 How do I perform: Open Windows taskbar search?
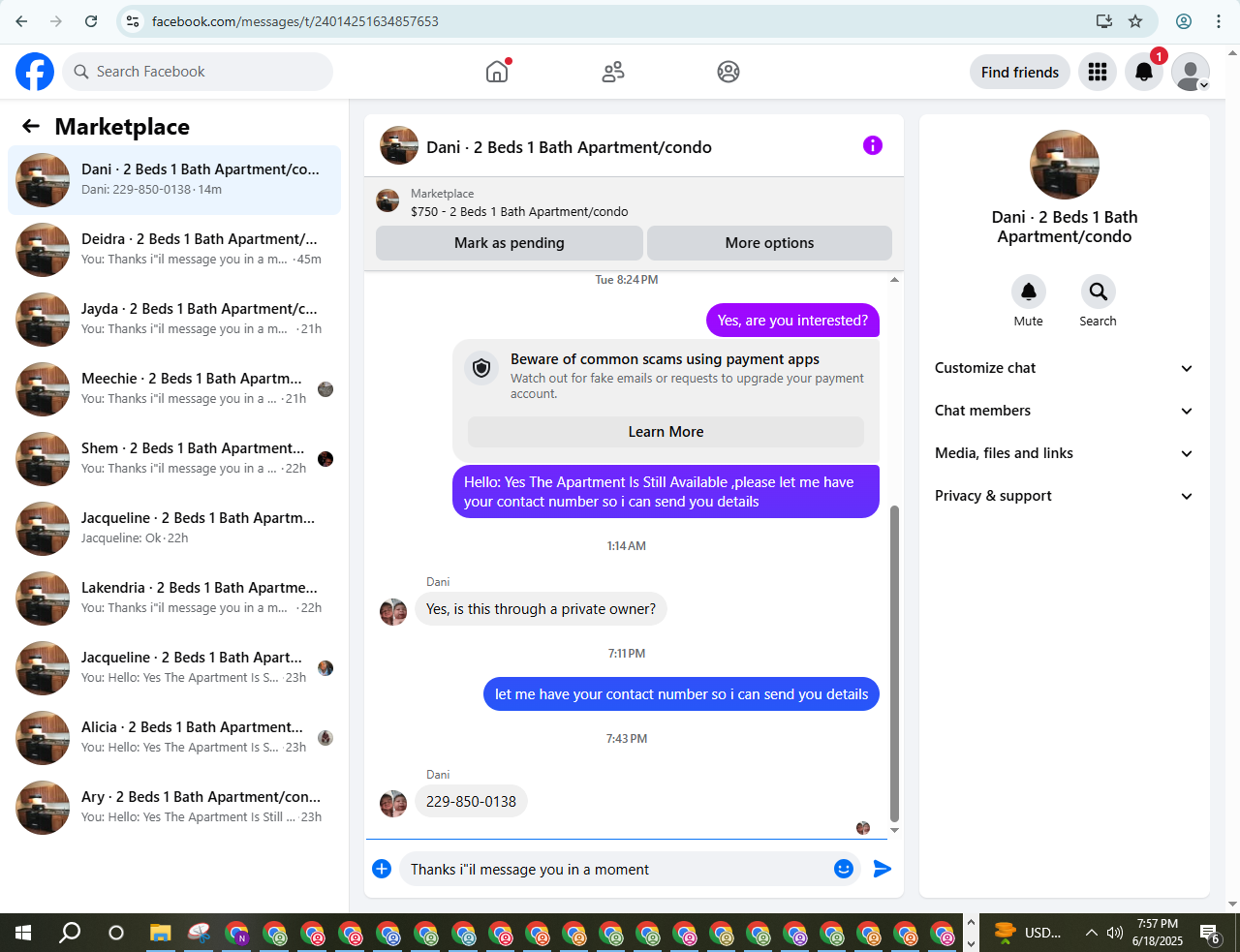[x=70, y=933]
